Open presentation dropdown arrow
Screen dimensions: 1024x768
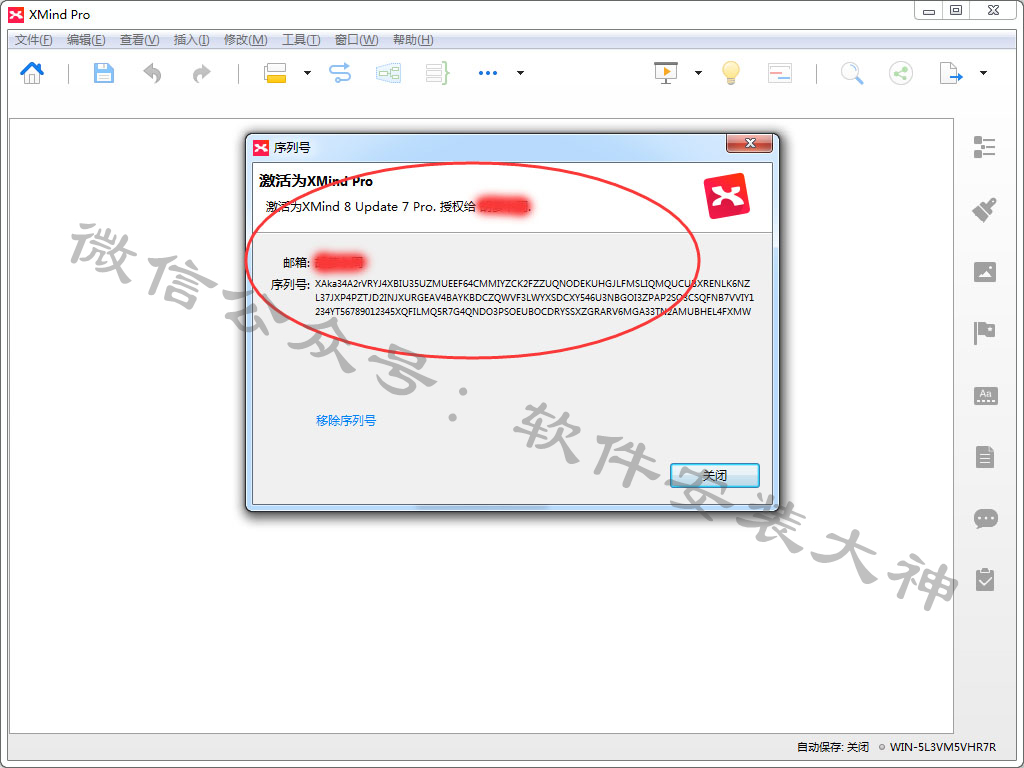698,73
